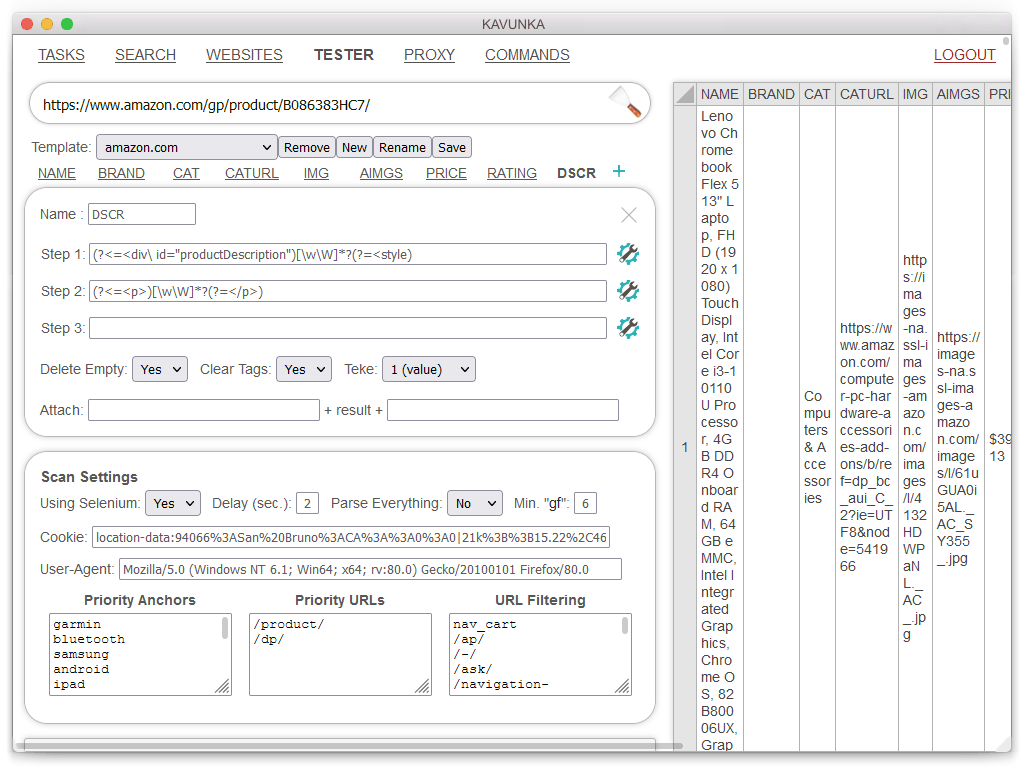Screen dimensions: 1024x768
Task: Close the DSCR field editor panel
Action: coord(629,215)
